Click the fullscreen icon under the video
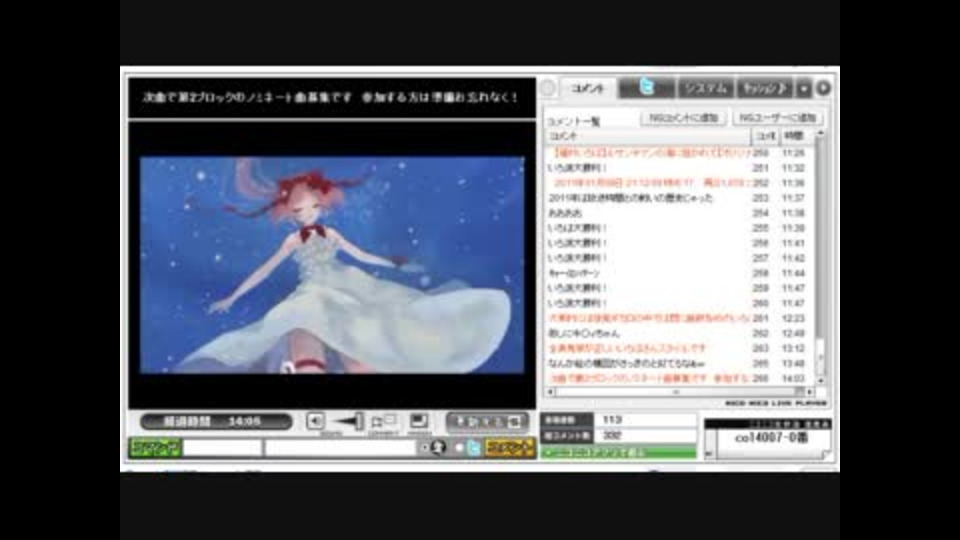The image size is (960, 540). tap(419, 421)
